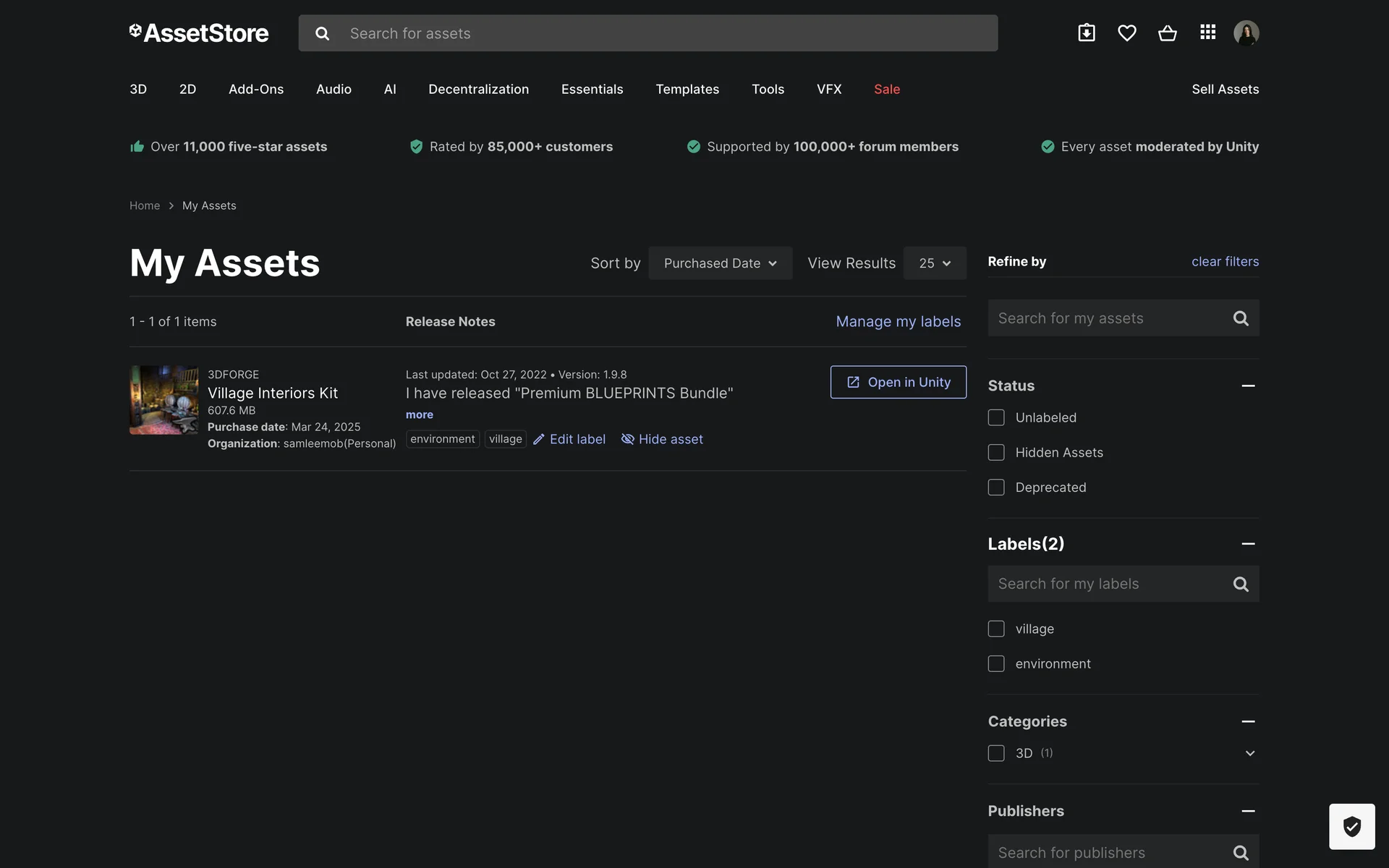Image resolution: width=1389 pixels, height=868 pixels.
Task: Click the Manage my labels link
Action: (898, 321)
